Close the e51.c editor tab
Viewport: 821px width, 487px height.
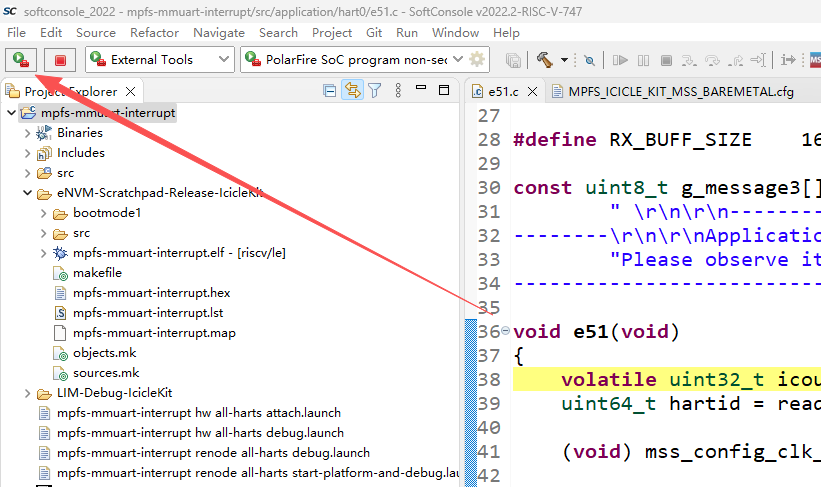coord(532,92)
